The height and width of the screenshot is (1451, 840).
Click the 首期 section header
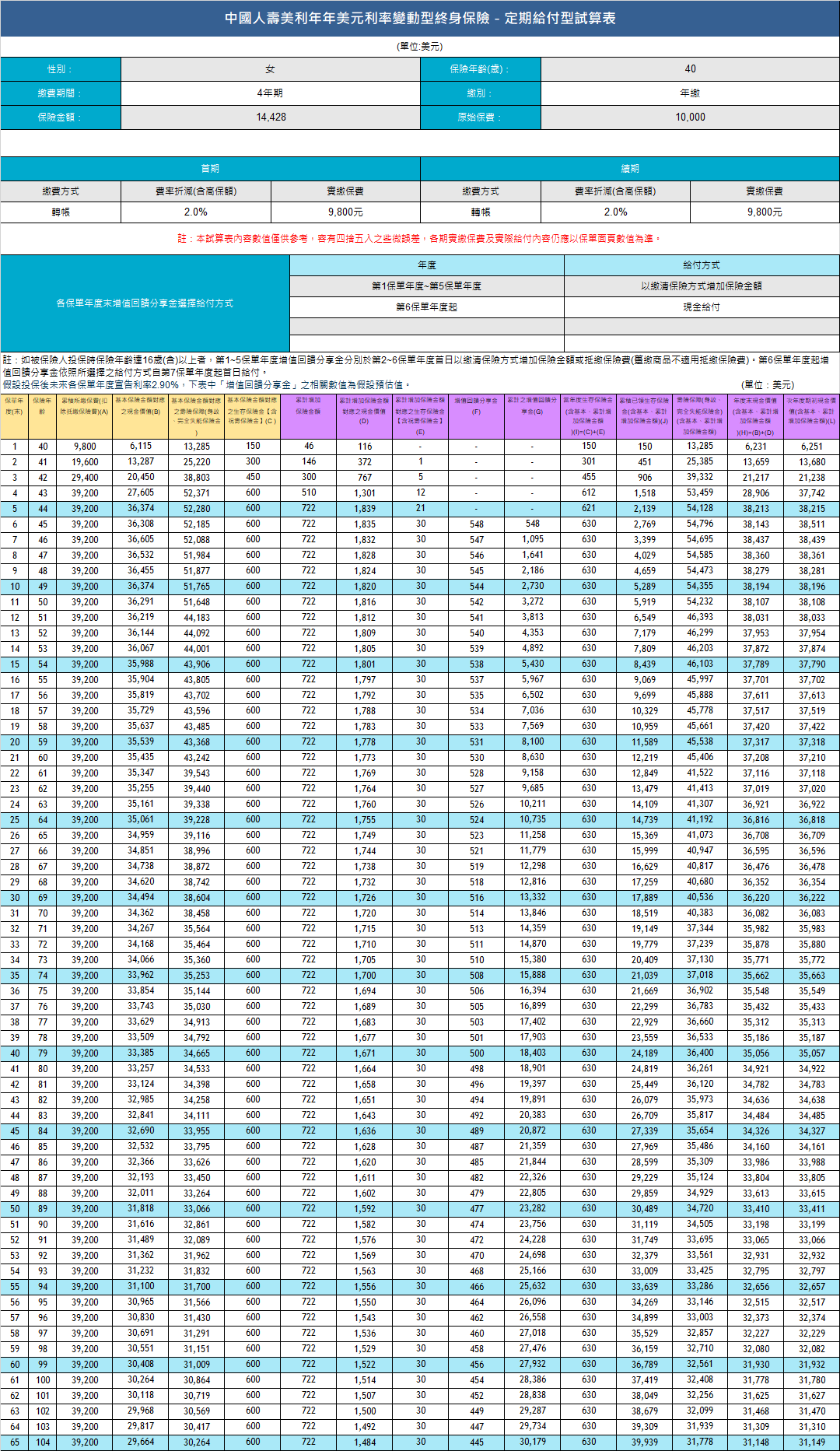click(210, 169)
